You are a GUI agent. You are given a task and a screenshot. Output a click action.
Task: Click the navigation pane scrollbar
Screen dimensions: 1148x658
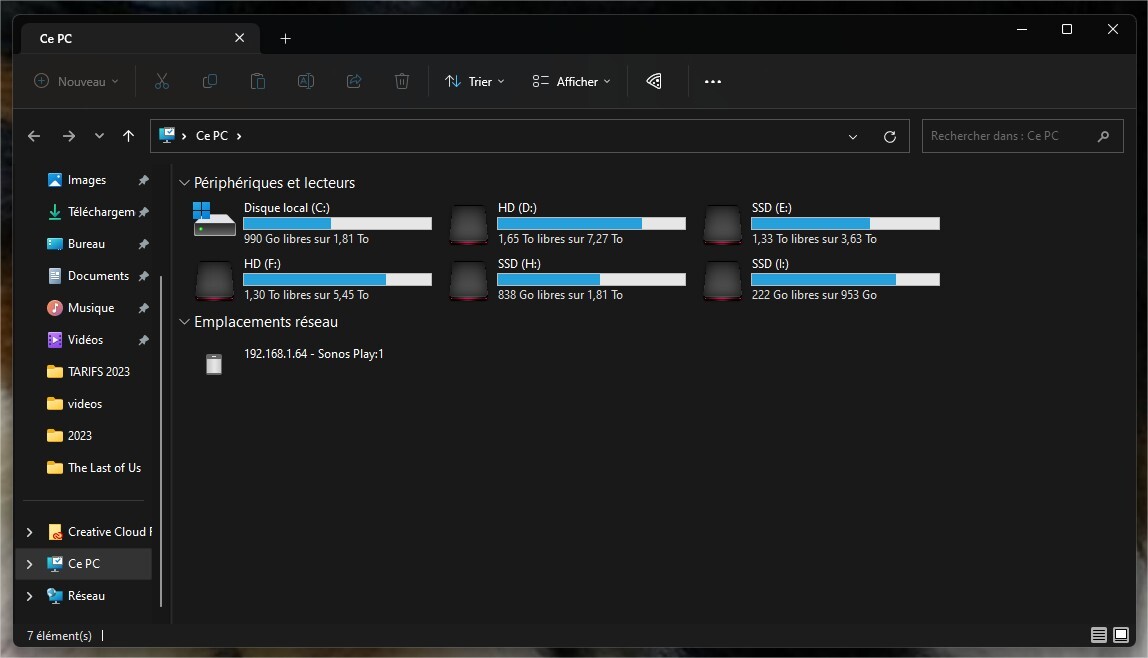(160, 441)
